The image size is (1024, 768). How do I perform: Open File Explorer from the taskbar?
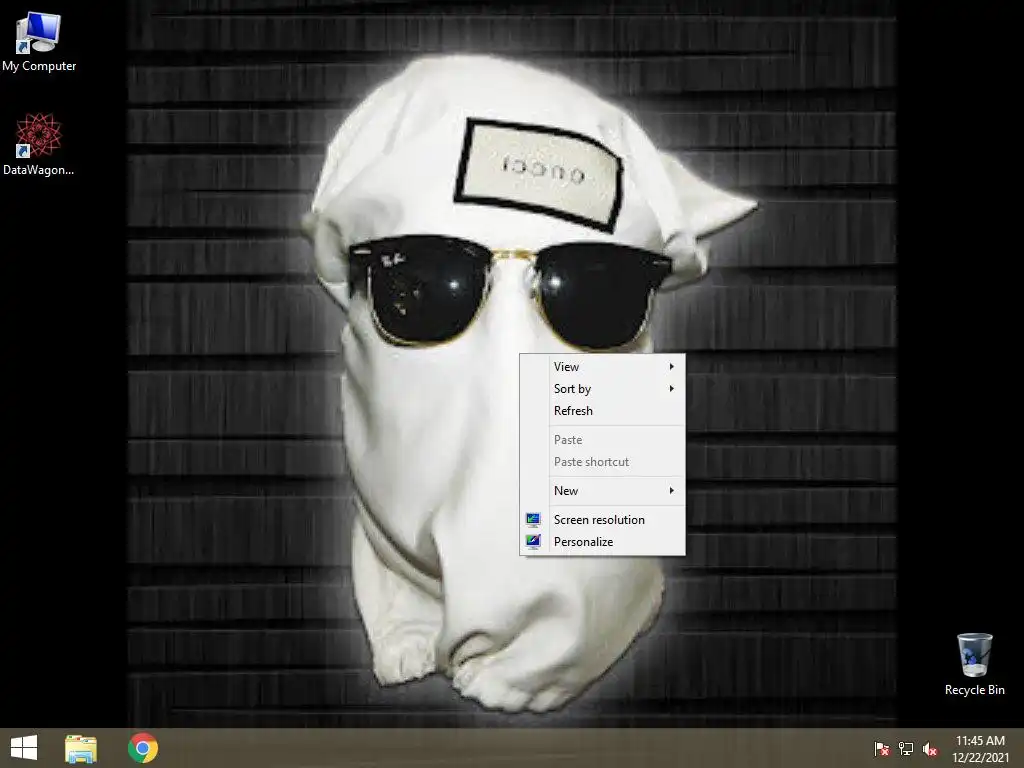point(81,749)
